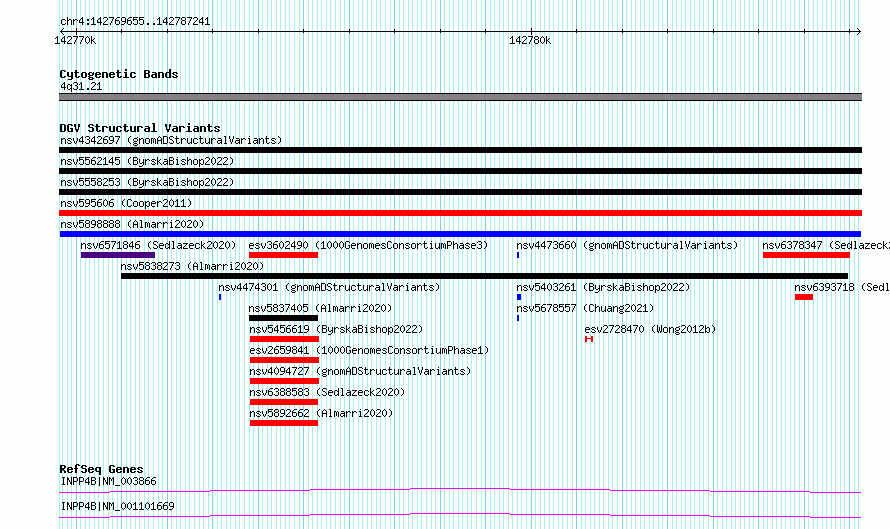Select nsv4474301 gnomADStructuralVariants label
Screen dimensions: 890x529
click(329, 287)
